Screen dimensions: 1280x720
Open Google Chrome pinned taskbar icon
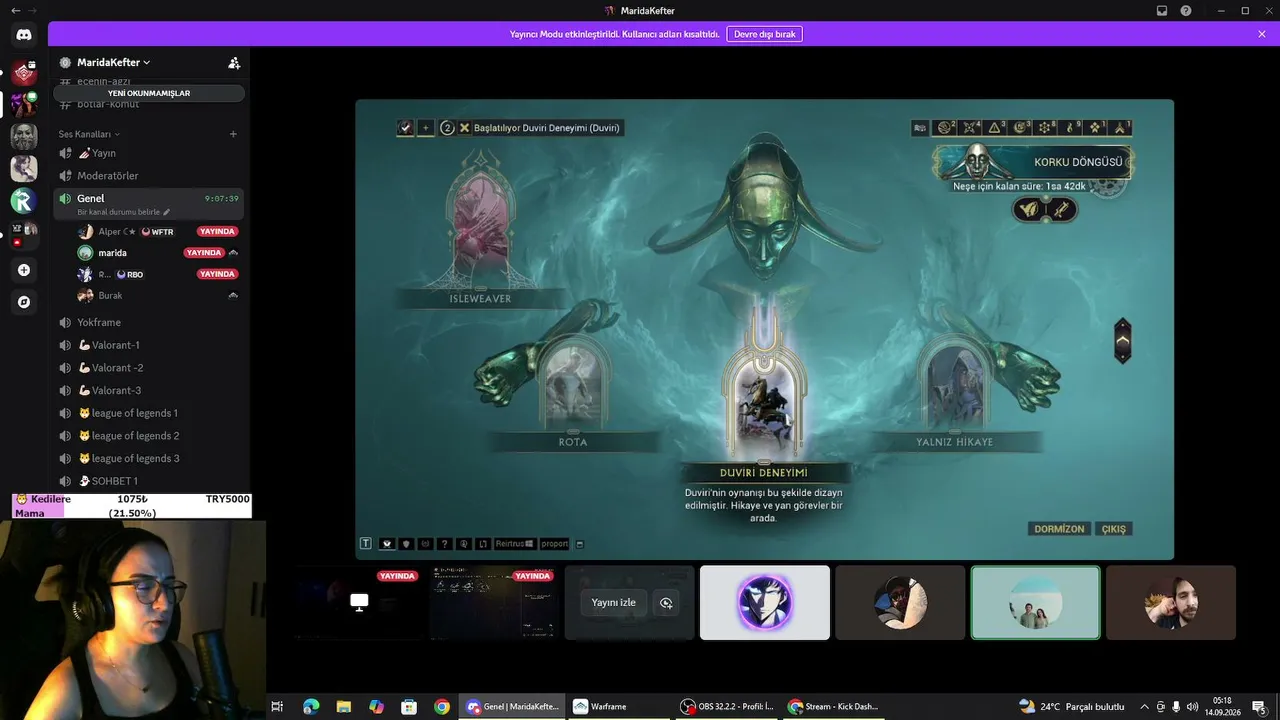coord(442,707)
